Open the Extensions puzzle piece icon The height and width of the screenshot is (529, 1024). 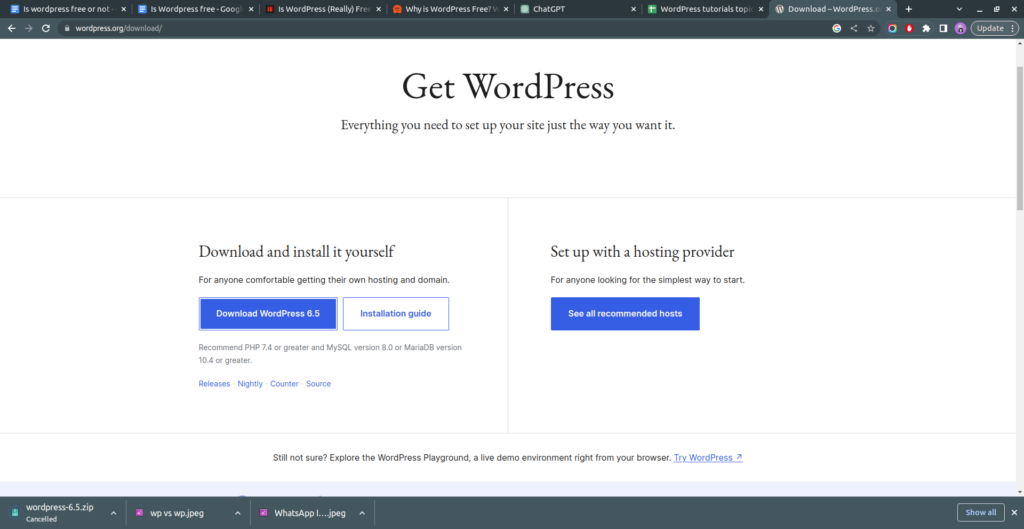point(926,28)
